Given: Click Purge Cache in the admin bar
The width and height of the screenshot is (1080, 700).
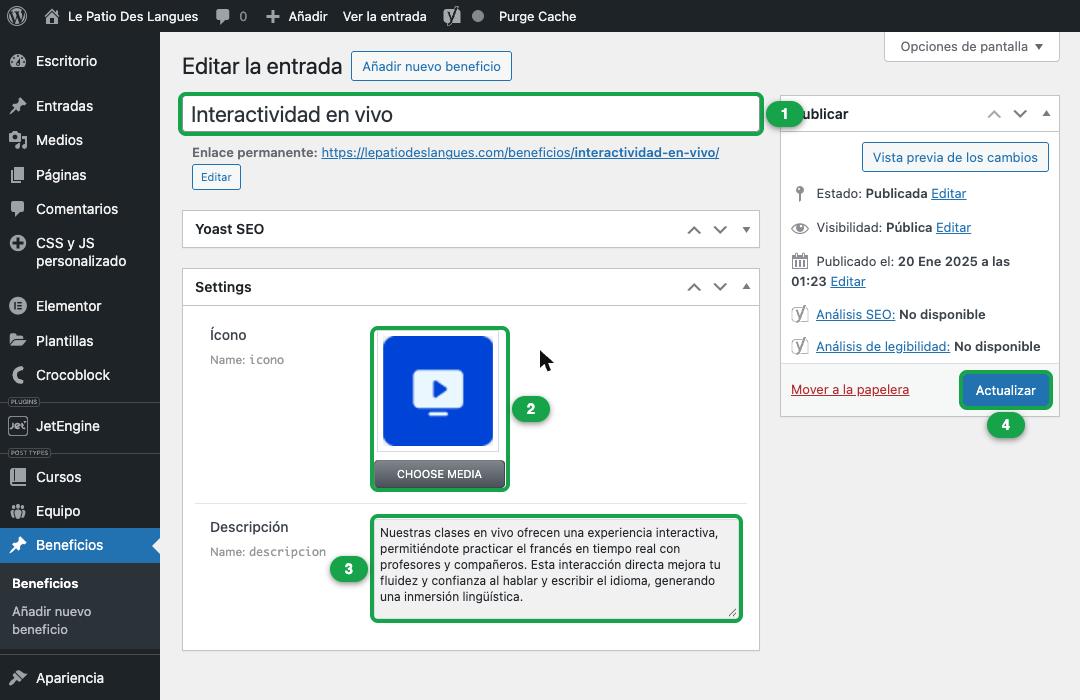Looking at the screenshot, I should (x=537, y=17).
